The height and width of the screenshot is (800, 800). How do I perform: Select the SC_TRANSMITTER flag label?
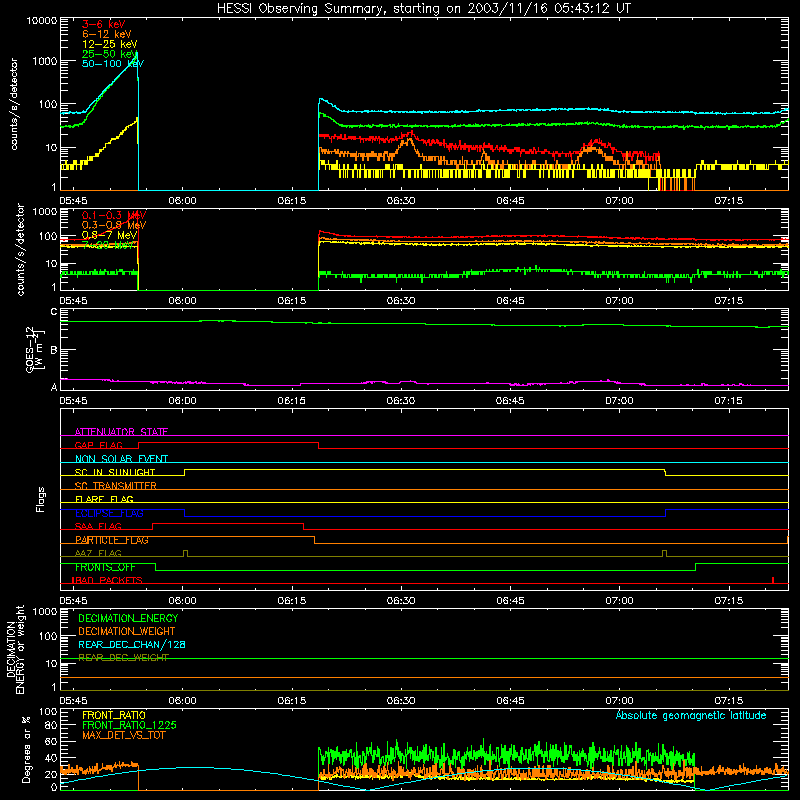click(116, 486)
